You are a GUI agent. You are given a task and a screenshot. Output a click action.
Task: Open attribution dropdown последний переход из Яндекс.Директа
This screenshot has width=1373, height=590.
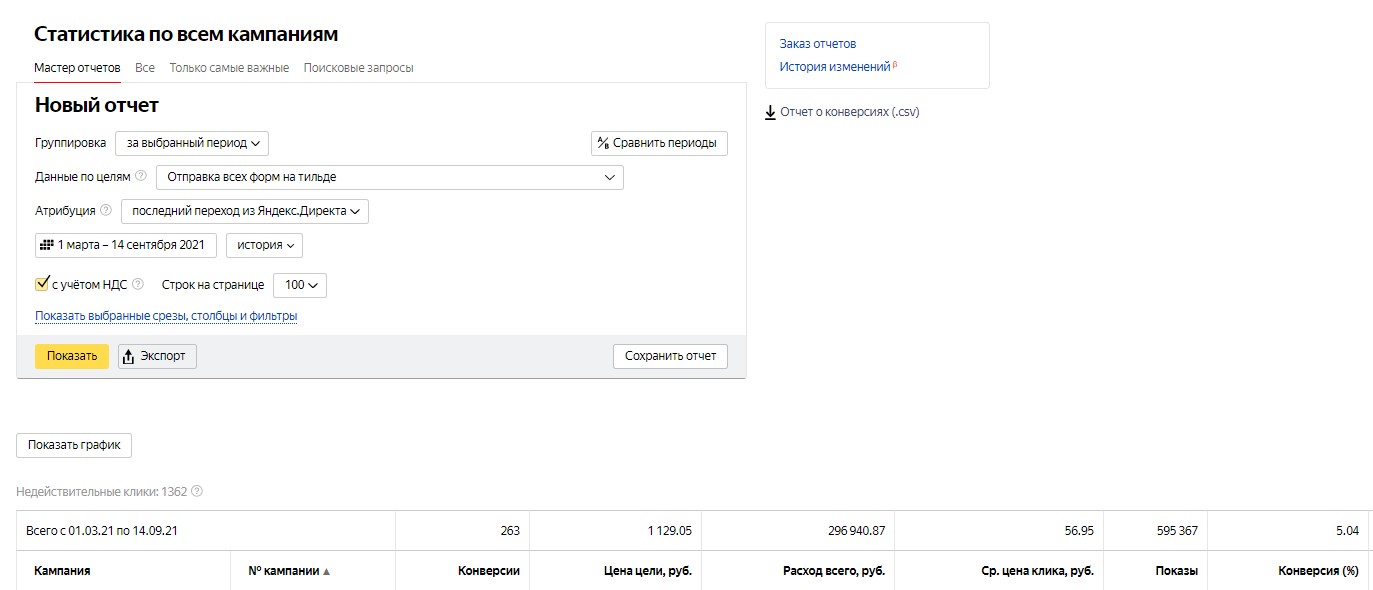click(245, 211)
